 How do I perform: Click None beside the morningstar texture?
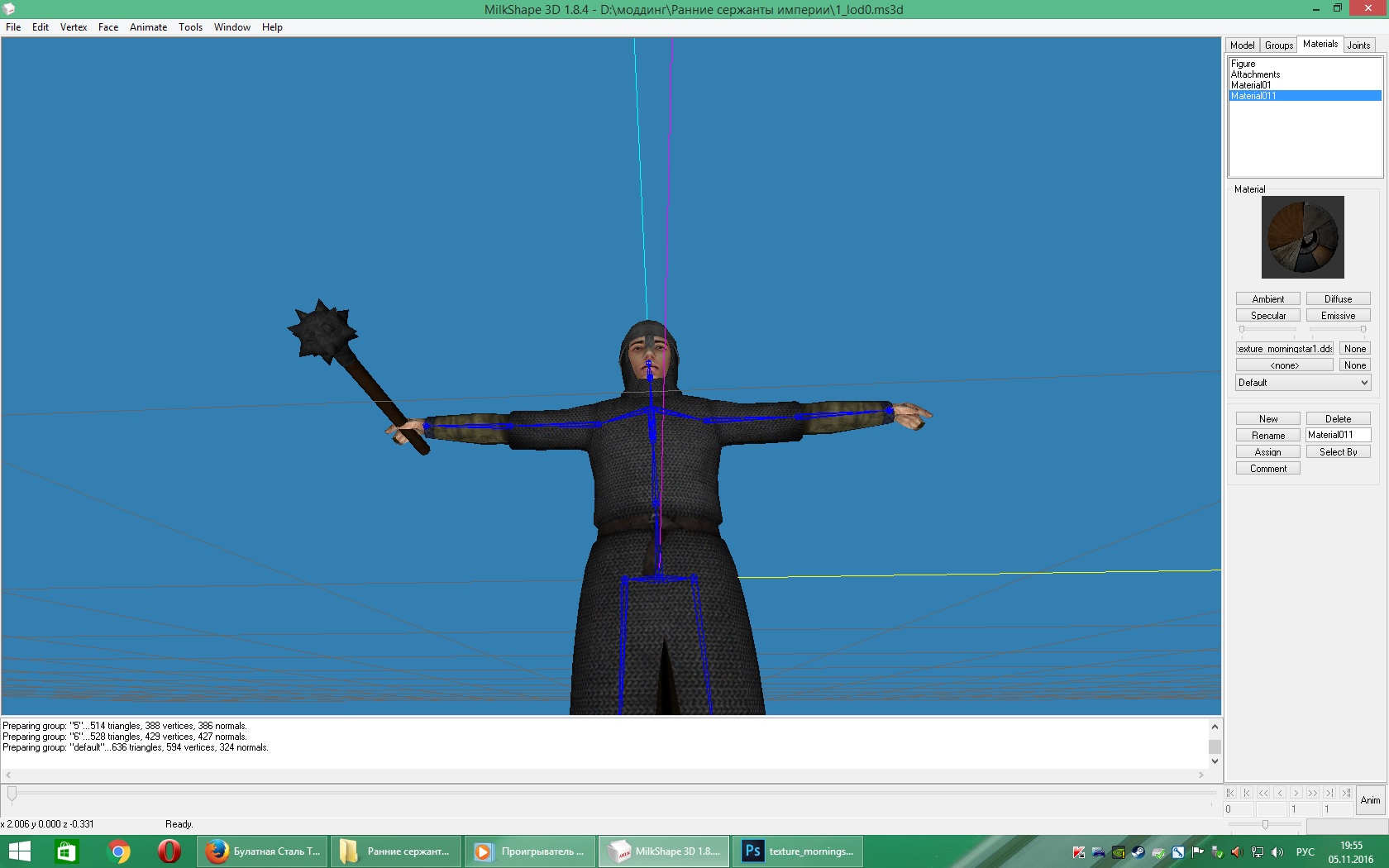pos(1355,349)
